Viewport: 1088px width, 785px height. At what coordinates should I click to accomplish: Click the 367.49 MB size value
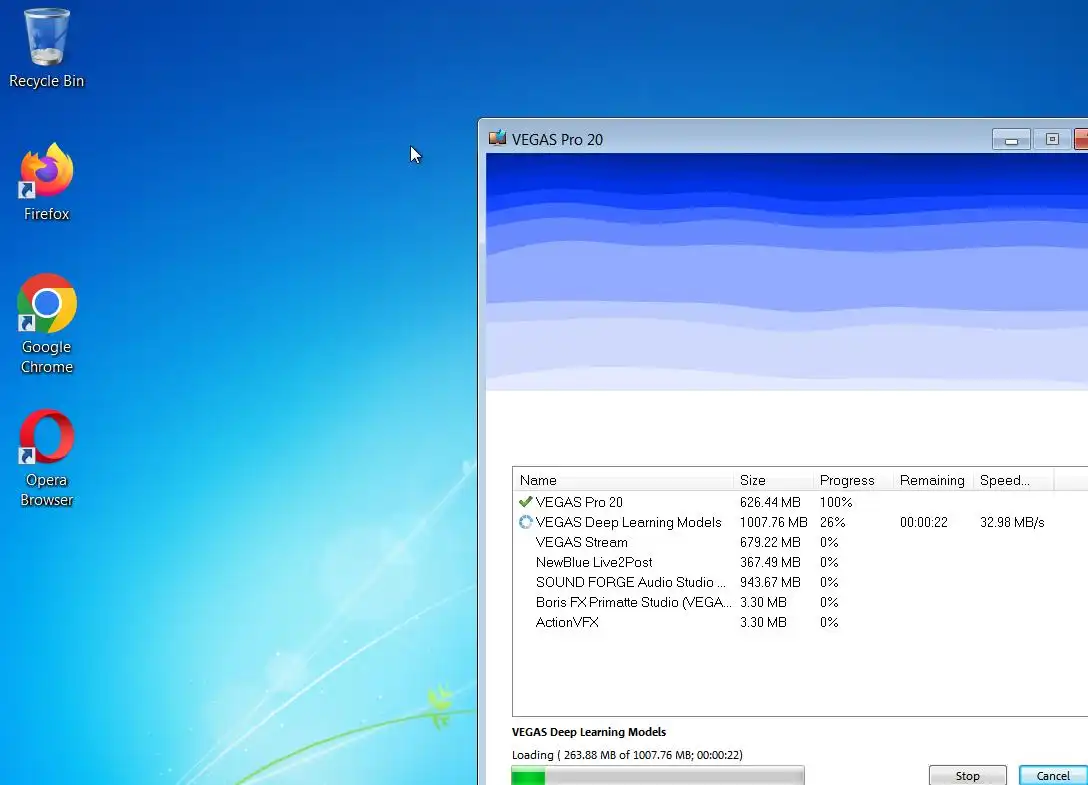(770, 562)
